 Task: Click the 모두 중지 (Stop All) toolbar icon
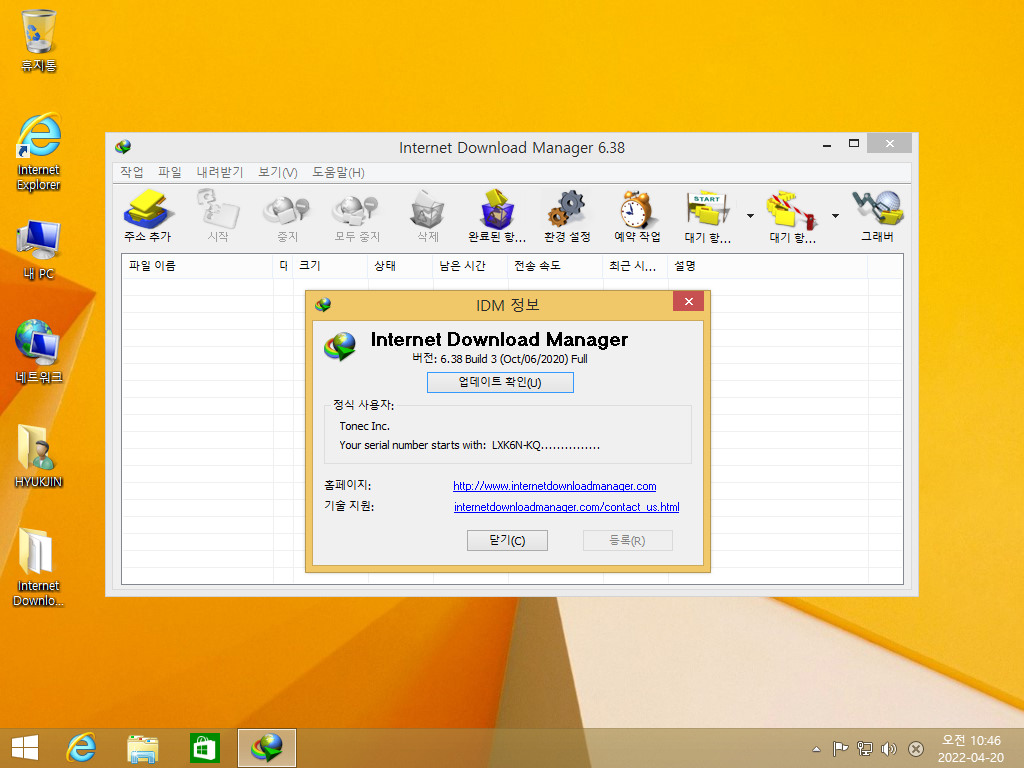coord(357,216)
